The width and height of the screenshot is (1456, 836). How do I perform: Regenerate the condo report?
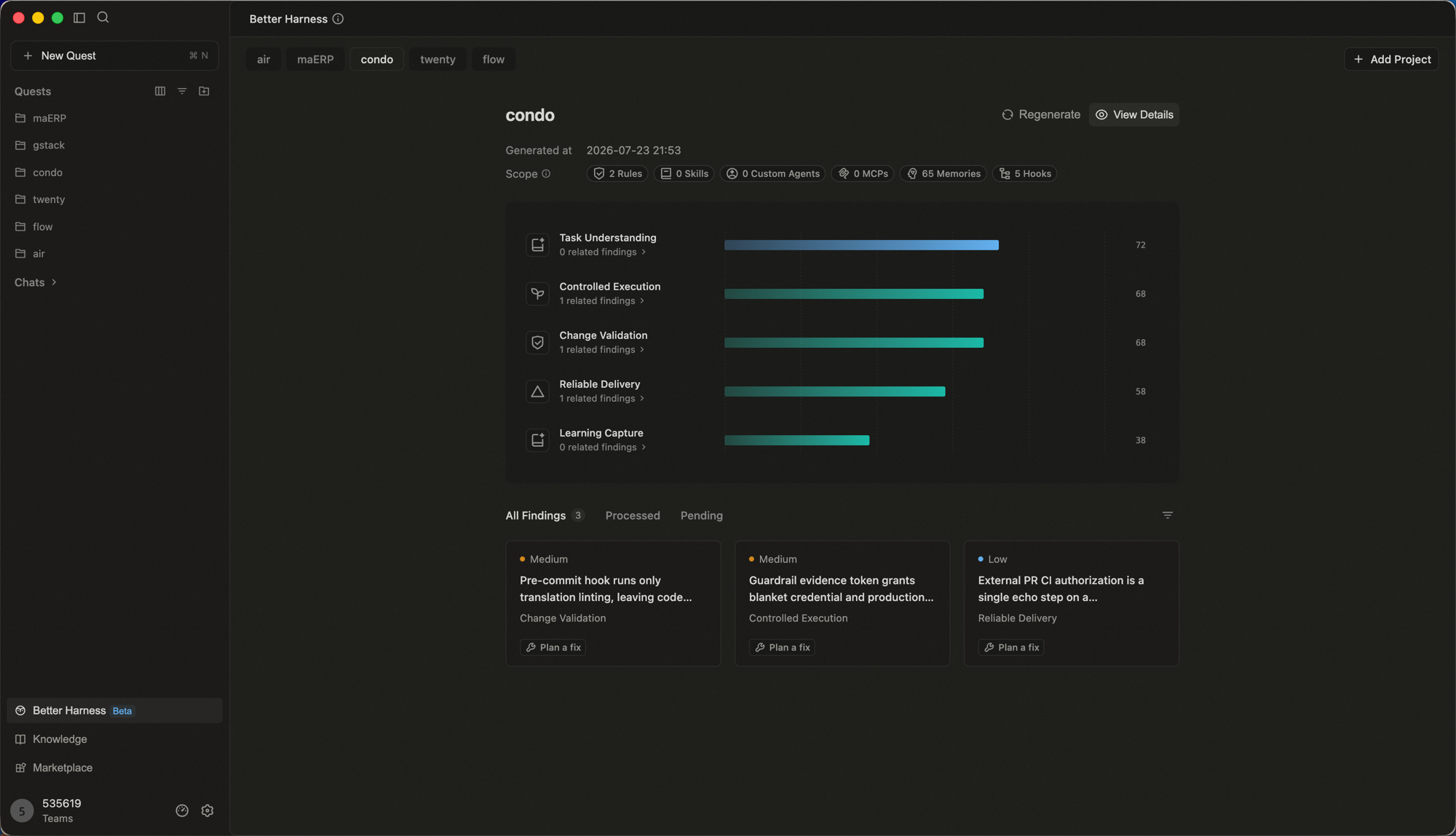(x=1041, y=115)
